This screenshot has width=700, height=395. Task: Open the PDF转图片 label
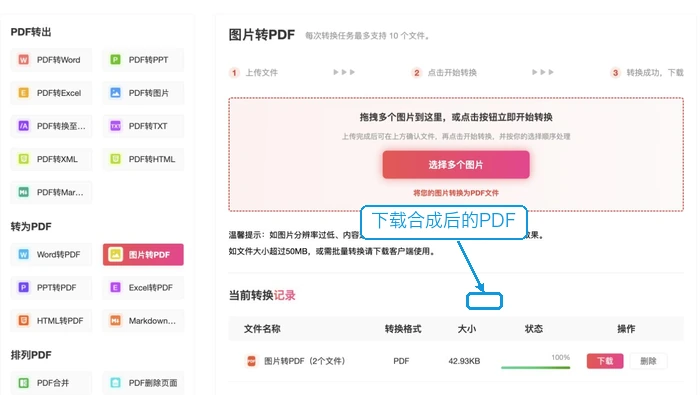pos(149,93)
